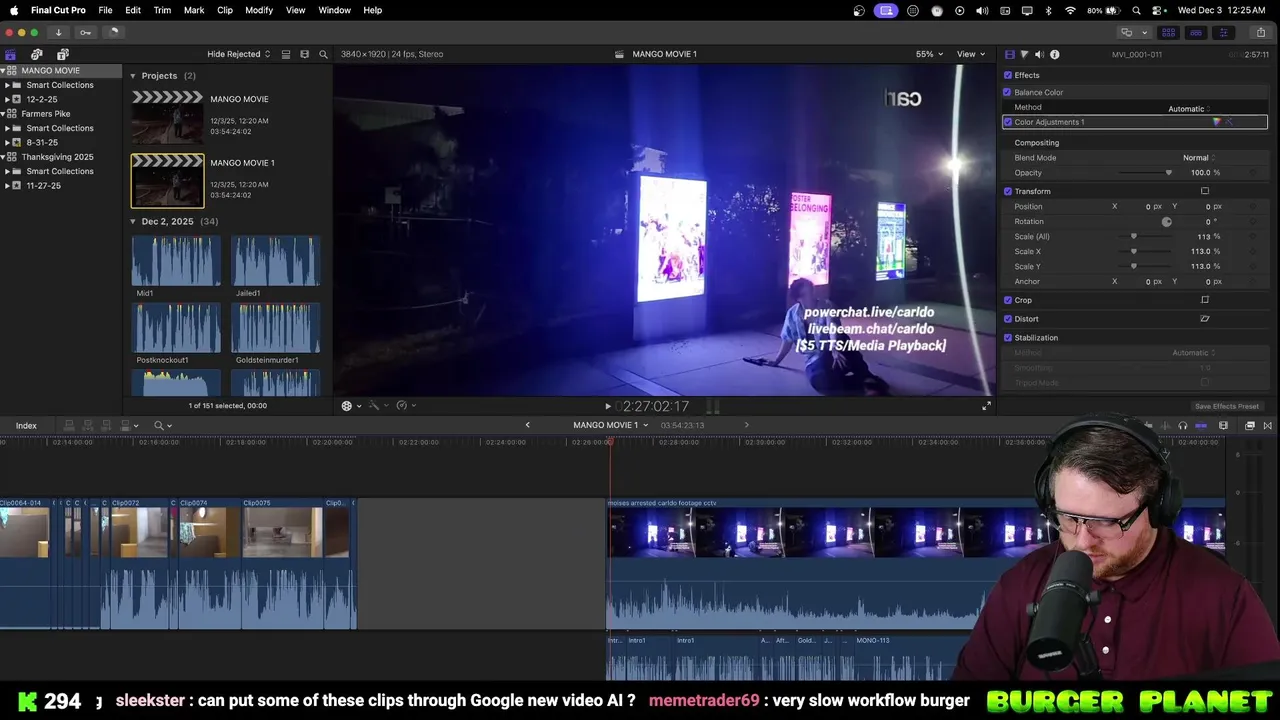Open the Keyword Editor key icon
Viewport: 1280px width, 720px height.
tap(86, 32)
